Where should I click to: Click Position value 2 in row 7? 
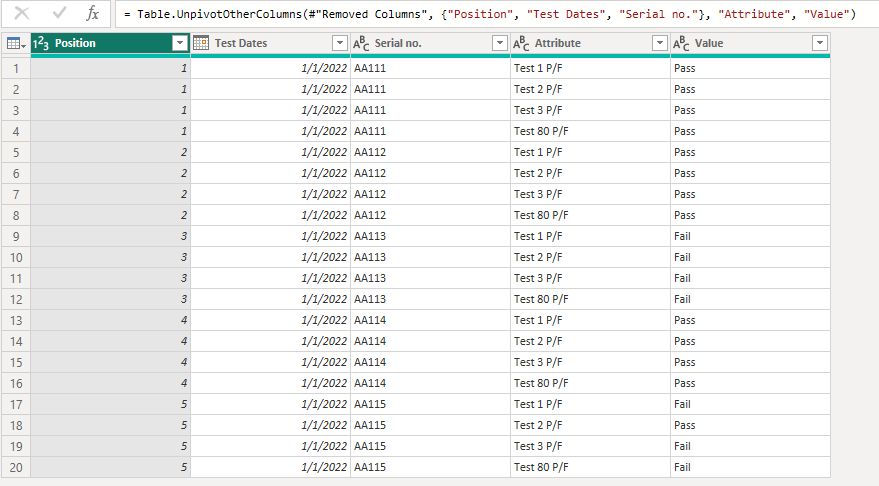click(110, 195)
